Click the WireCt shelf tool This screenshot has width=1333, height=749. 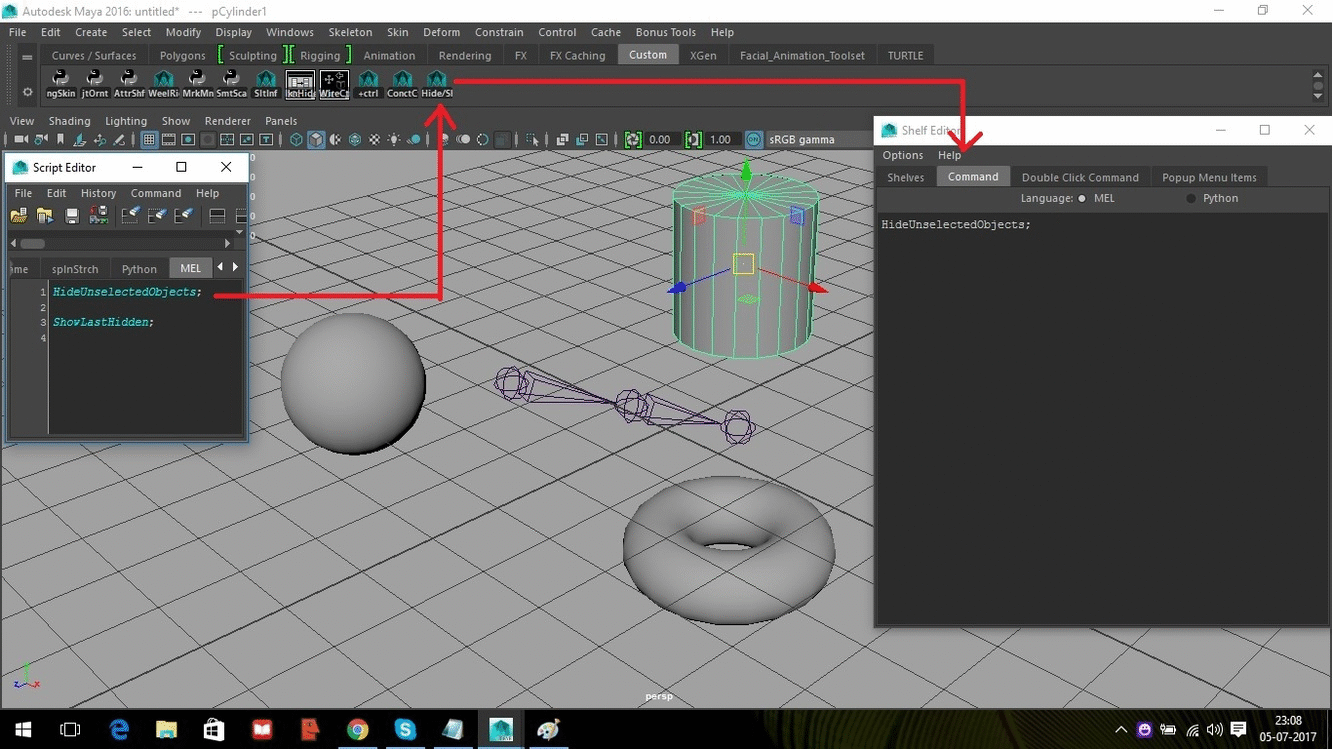click(334, 83)
